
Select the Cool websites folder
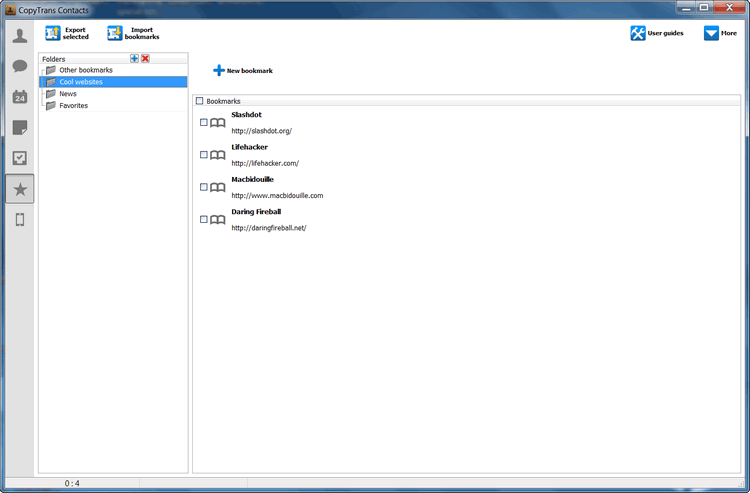coord(113,82)
